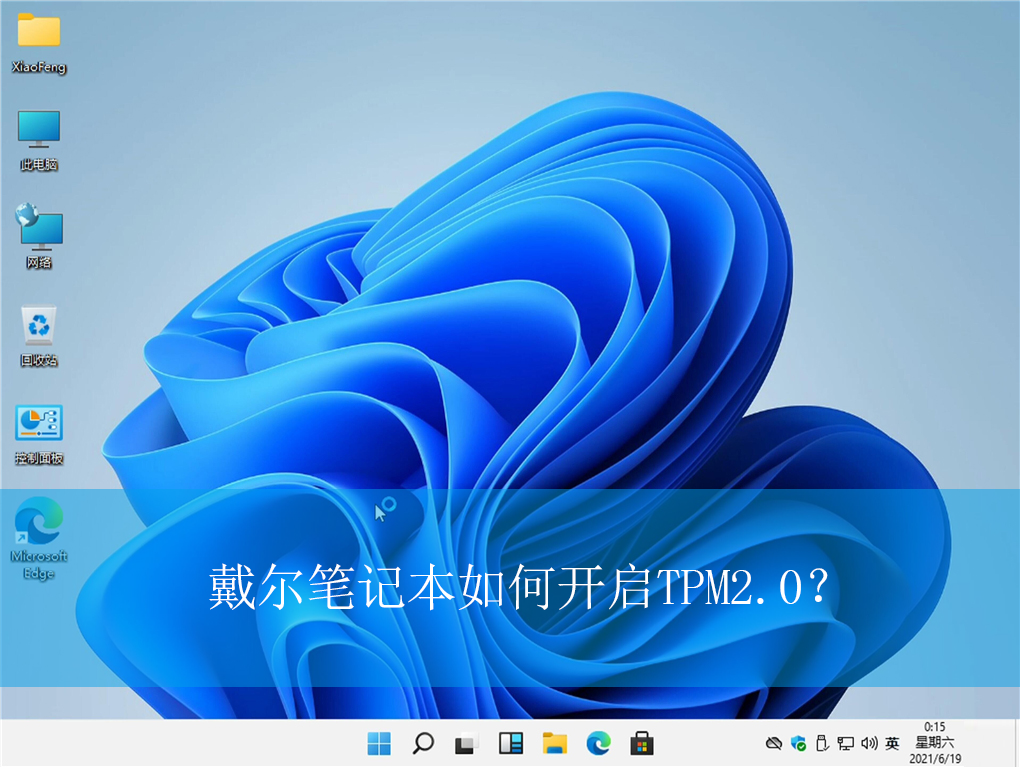This screenshot has height=767, width=1020.
Task: Open File Explorer from the taskbar
Action: pos(554,743)
